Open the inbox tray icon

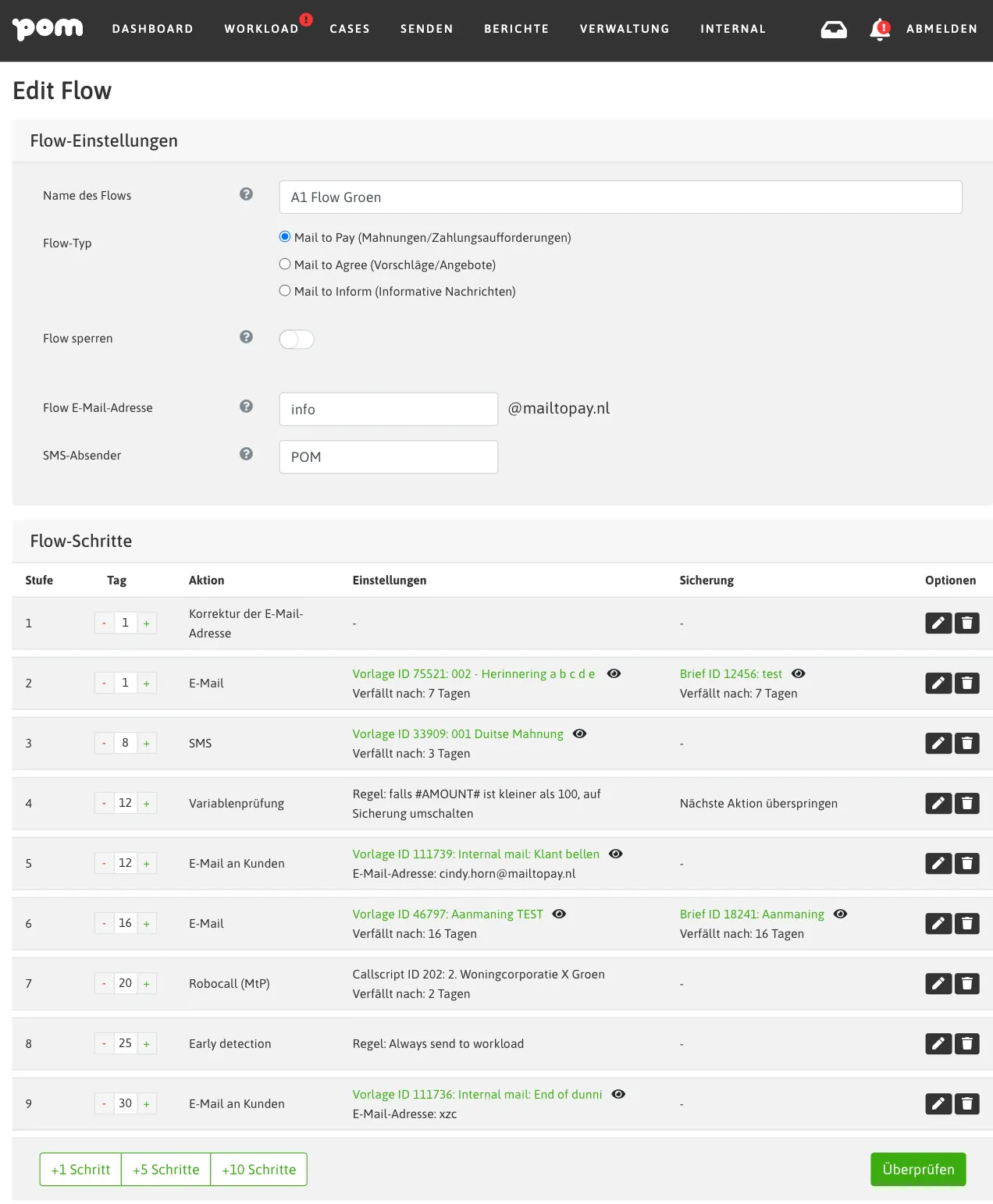click(x=834, y=29)
